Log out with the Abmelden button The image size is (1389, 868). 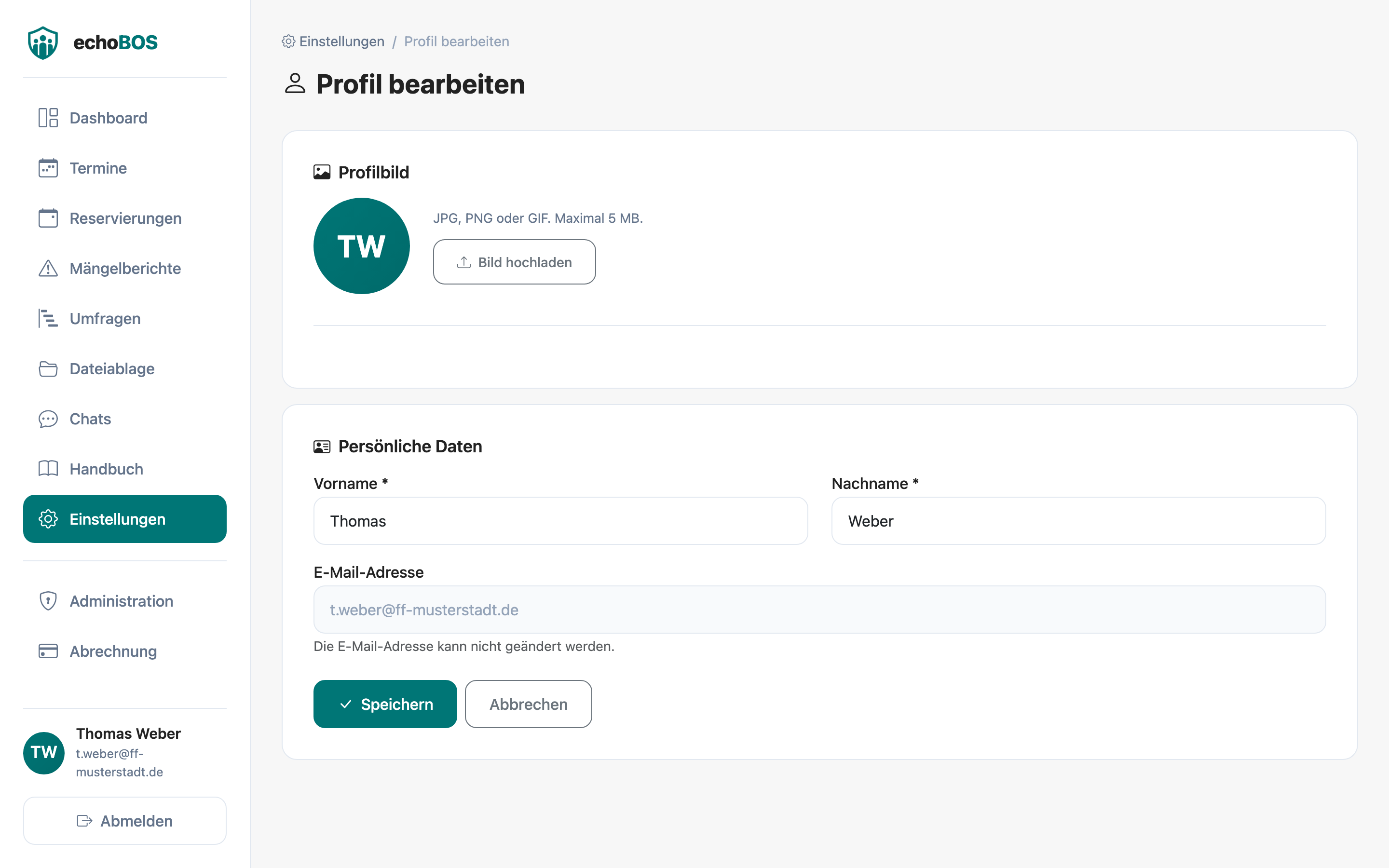tap(124, 820)
